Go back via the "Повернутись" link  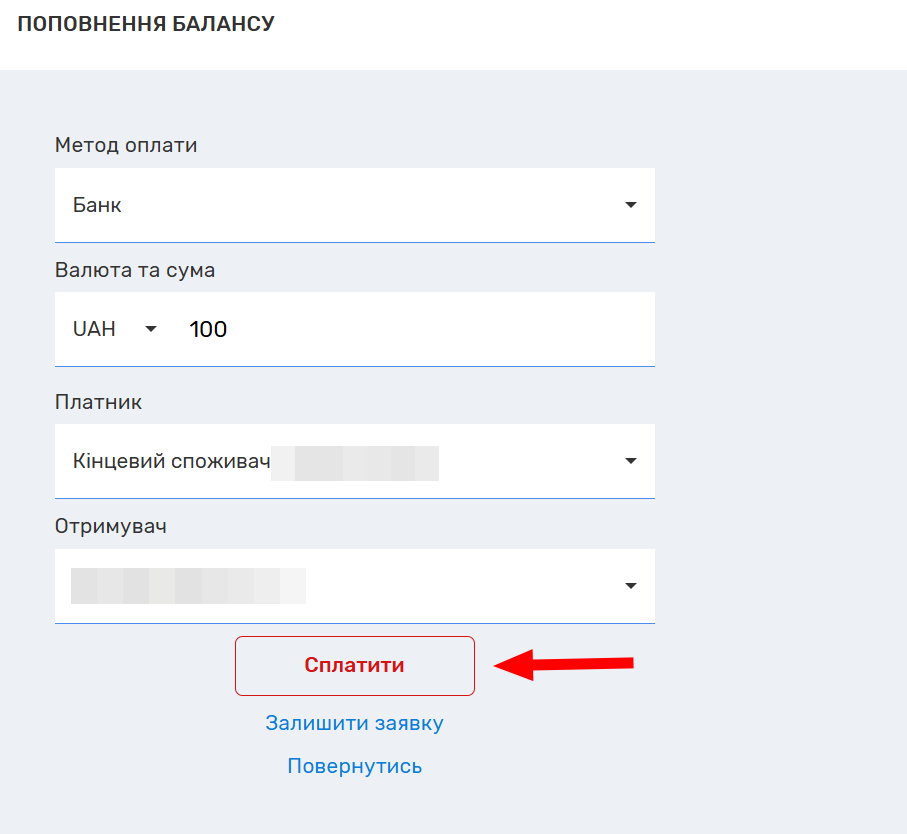(354, 766)
